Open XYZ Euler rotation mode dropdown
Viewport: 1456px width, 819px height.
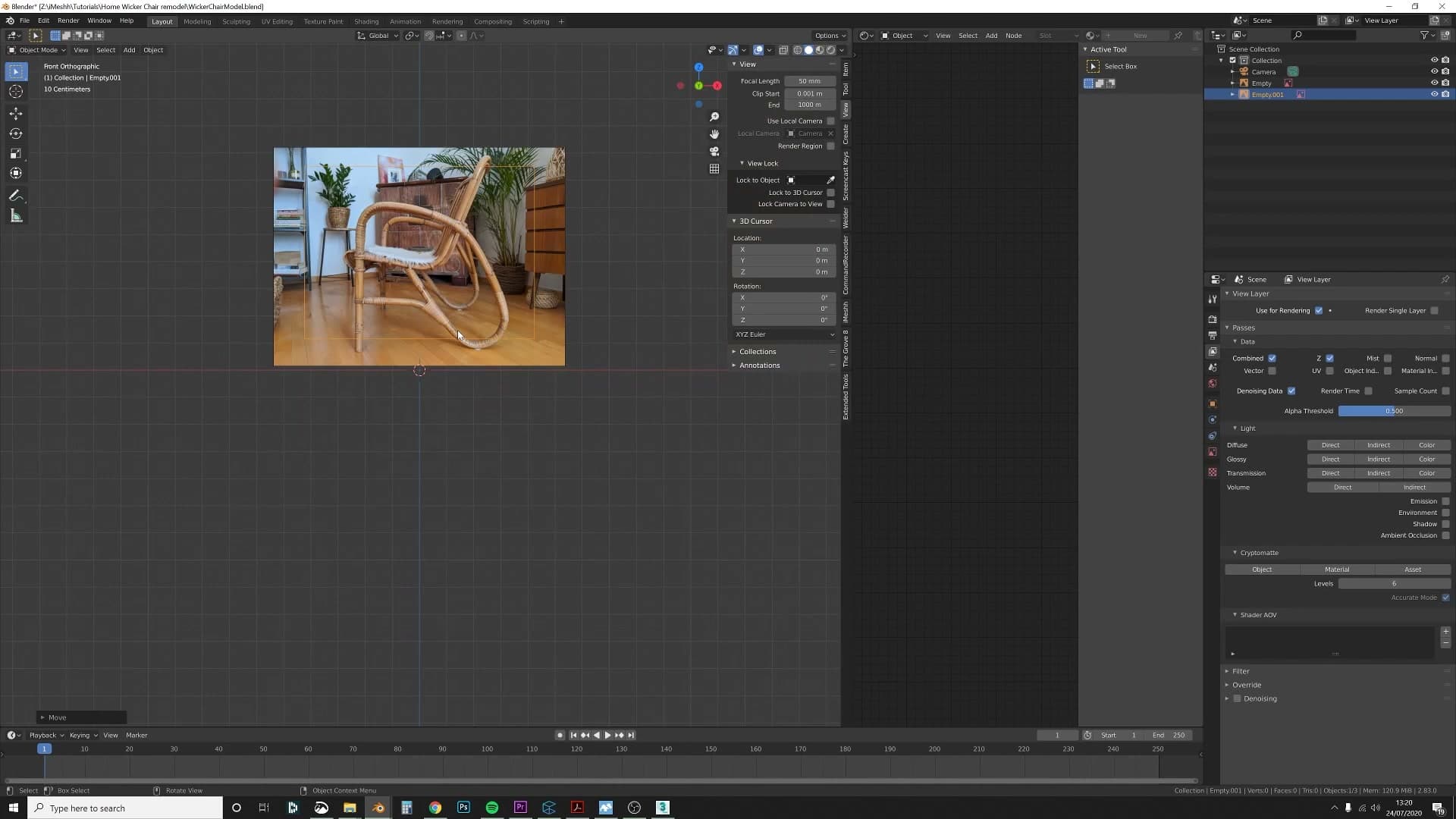pyautogui.click(x=784, y=334)
